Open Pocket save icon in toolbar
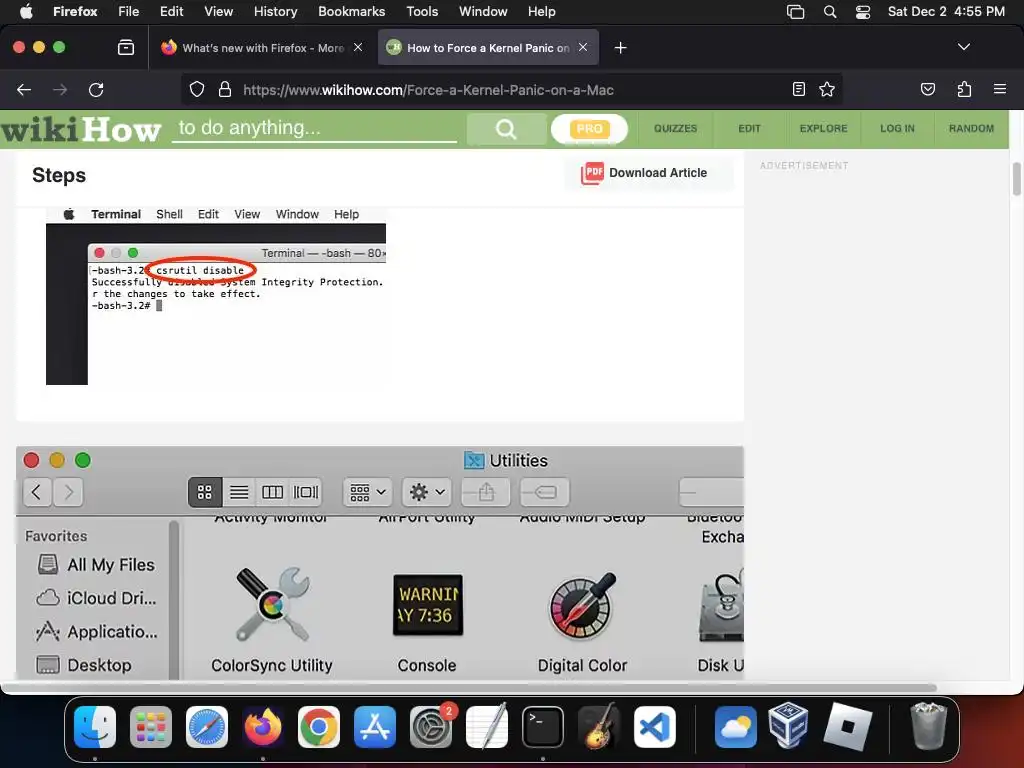Image resolution: width=1024 pixels, height=768 pixels. coord(927,89)
